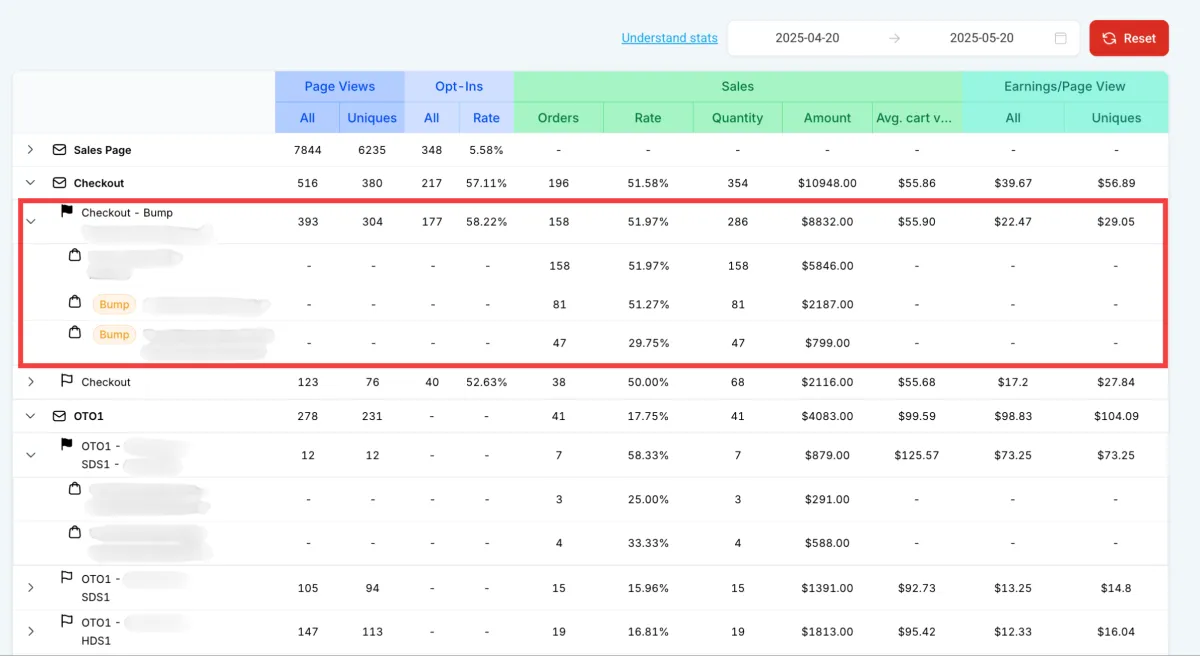Expand the Checkout row with 123 views
The width and height of the screenshot is (1200, 656).
30,381
